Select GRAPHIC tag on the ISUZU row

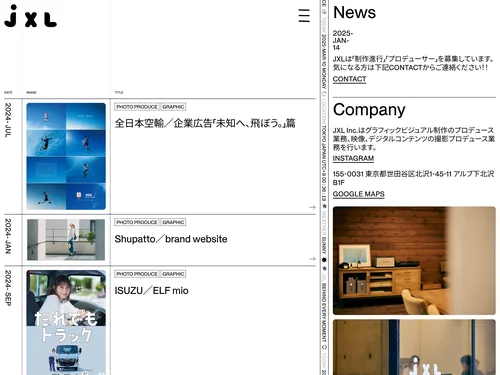[x=173, y=274]
